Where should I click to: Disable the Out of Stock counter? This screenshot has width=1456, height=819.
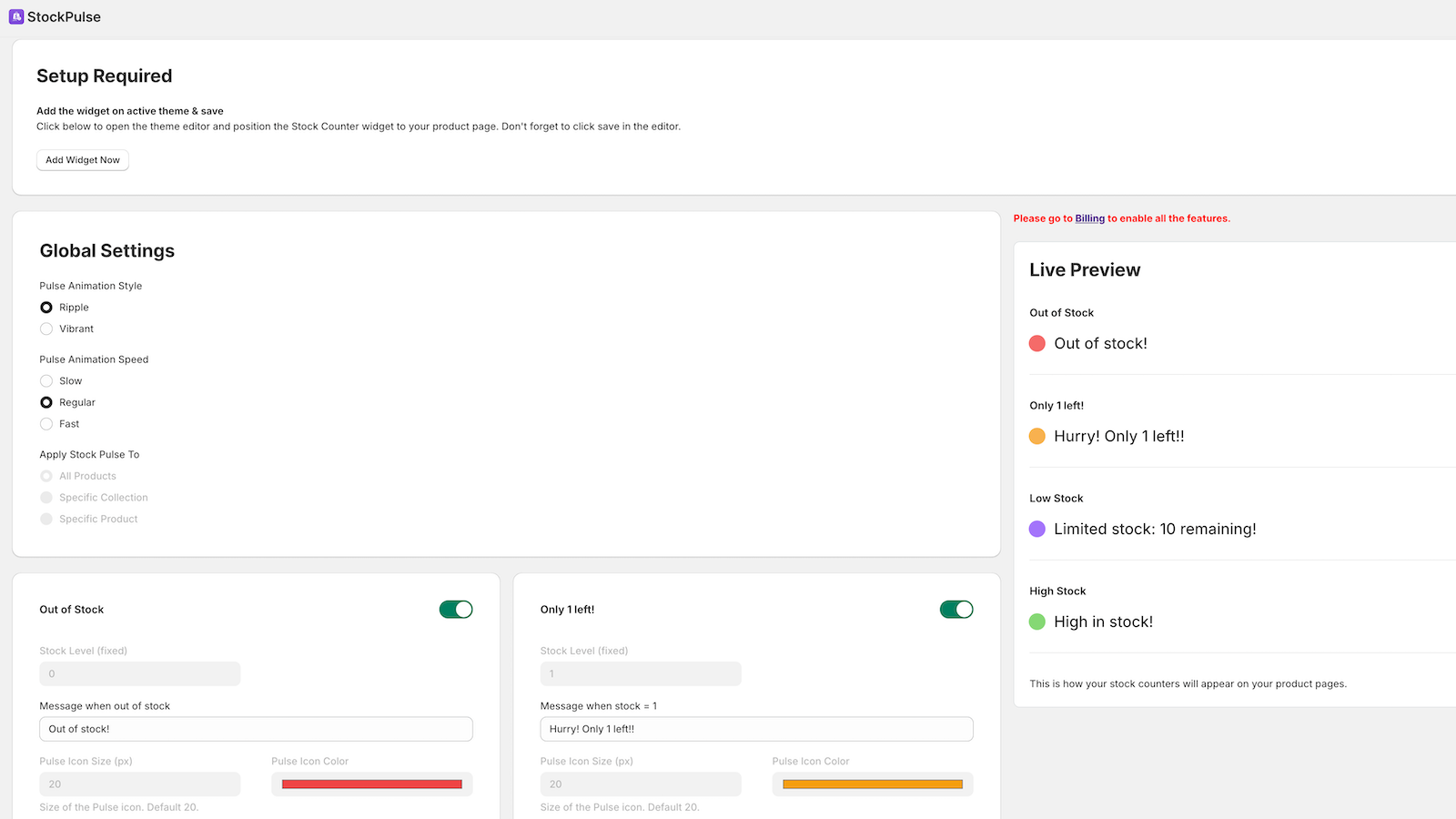click(x=456, y=609)
